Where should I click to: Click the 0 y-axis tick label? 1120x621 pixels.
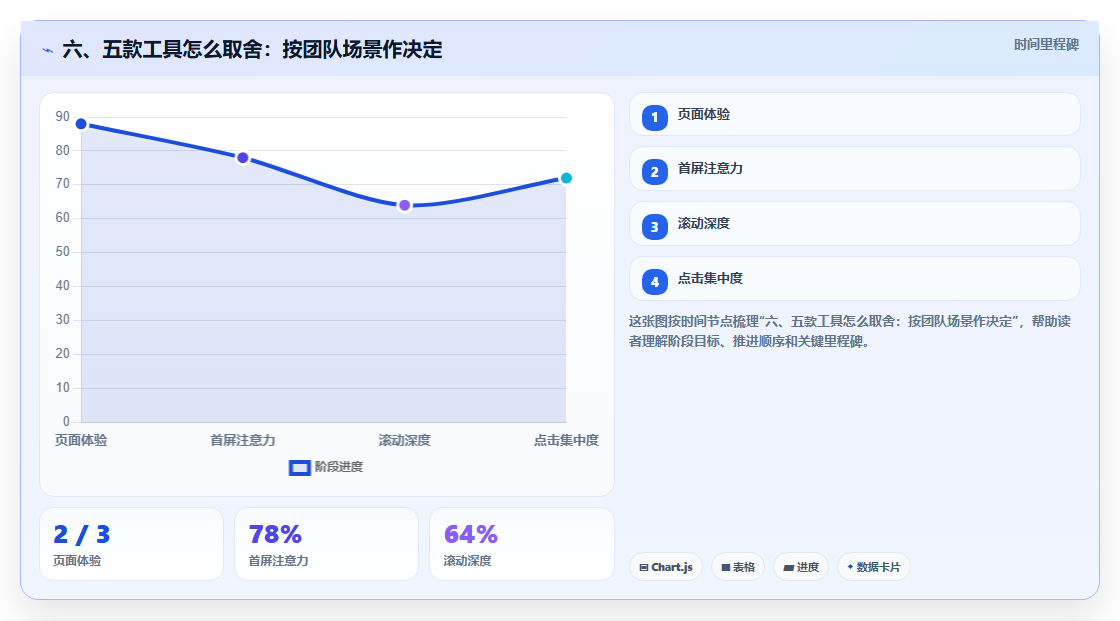66,422
